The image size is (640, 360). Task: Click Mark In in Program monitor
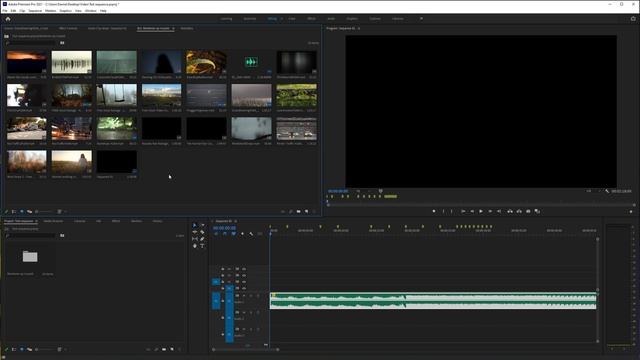click(x=443, y=211)
